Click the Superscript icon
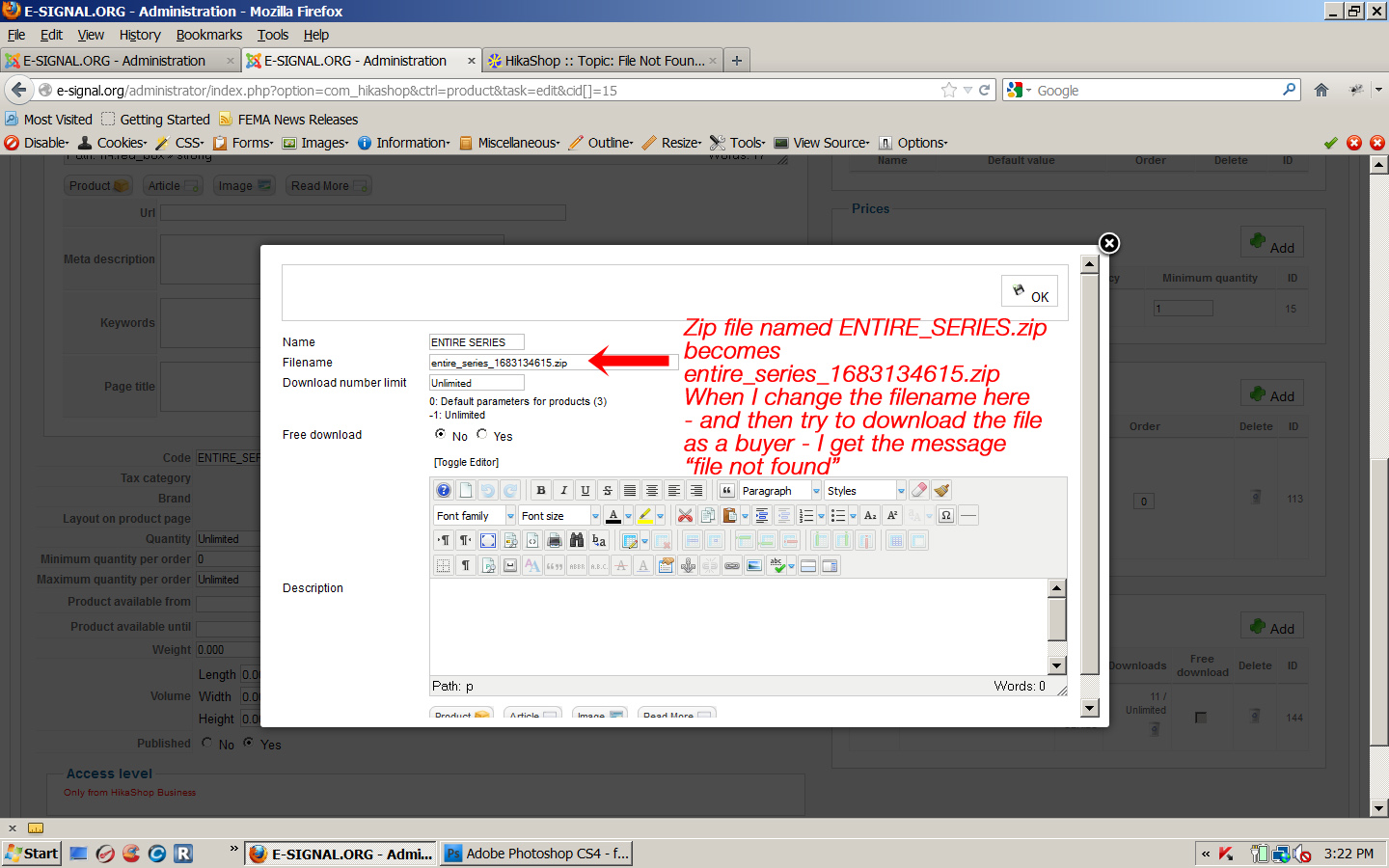 tap(892, 516)
